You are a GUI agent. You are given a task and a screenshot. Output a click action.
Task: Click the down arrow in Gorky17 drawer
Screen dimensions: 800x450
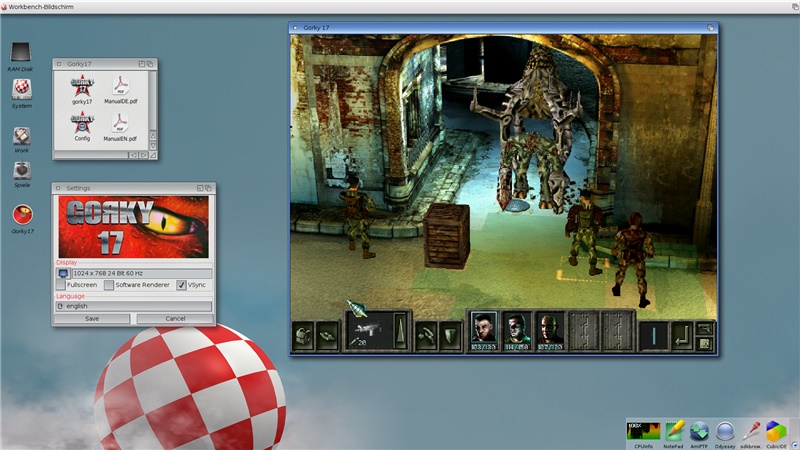[153, 145]
